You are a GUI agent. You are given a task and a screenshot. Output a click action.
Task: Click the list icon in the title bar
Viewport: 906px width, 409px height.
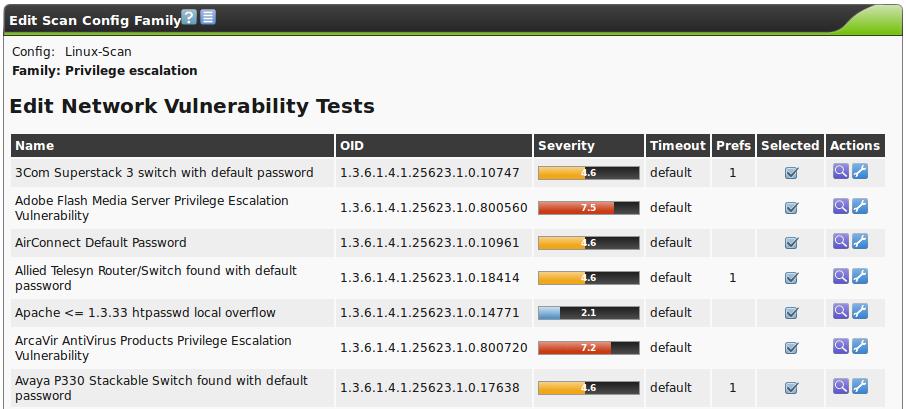[x=208, y=18]
